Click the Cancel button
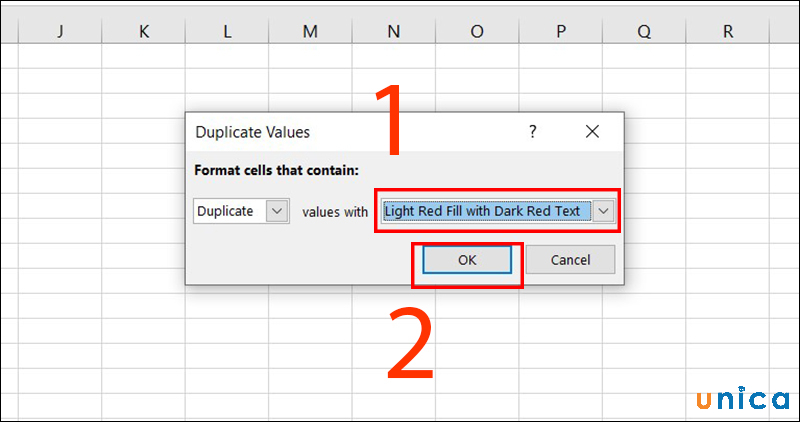 click(570, 260)
